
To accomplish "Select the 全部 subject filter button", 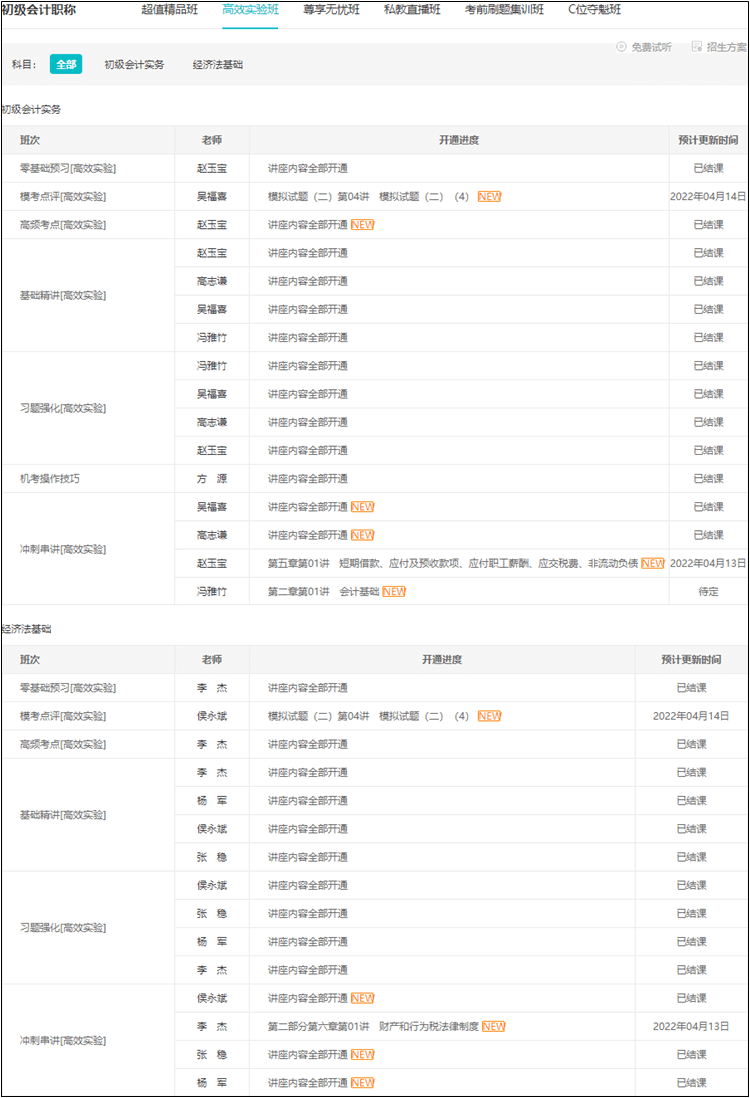I will tap(66, 64).
